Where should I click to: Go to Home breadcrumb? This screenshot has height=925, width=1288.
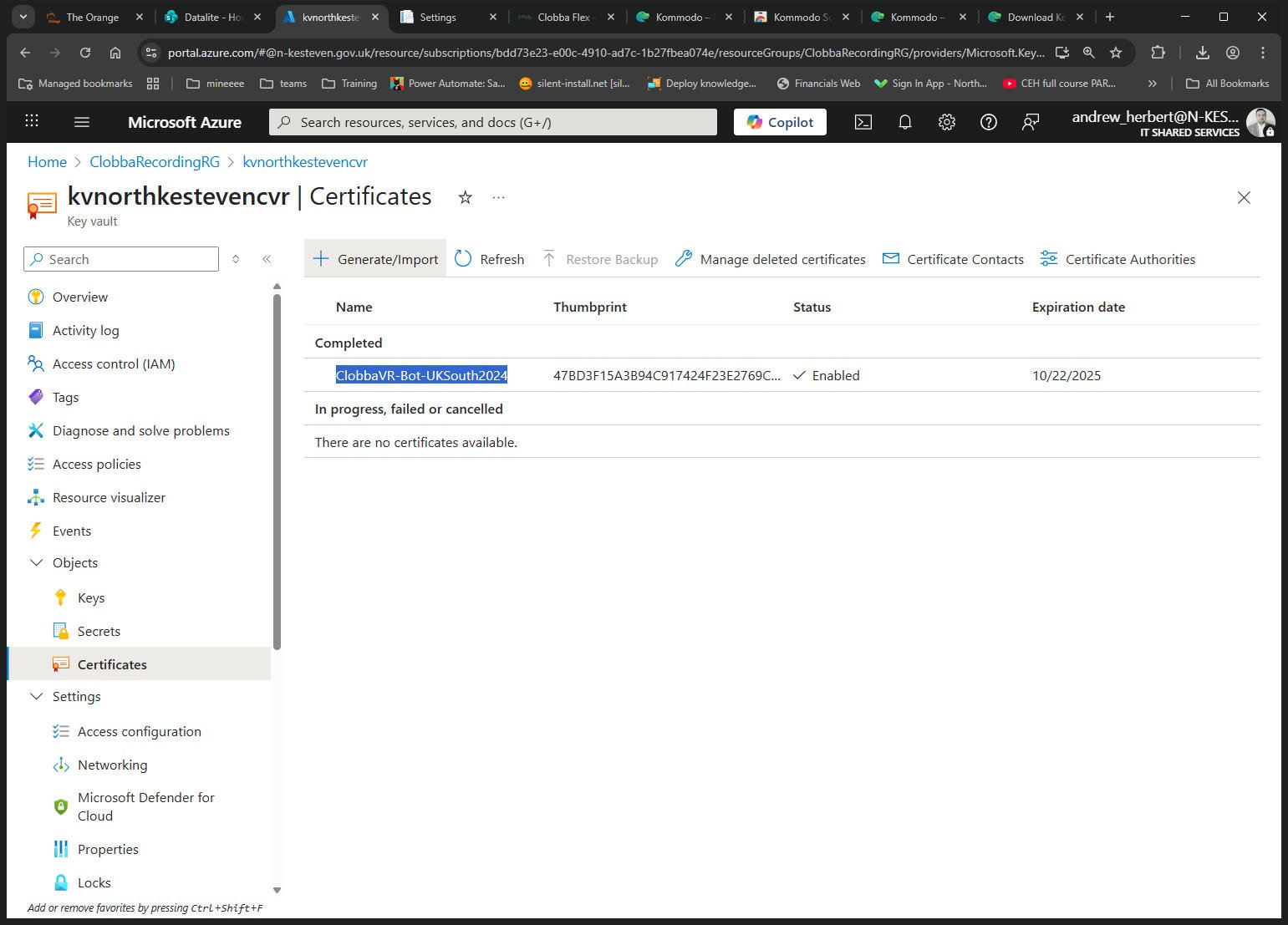[47, 162]
